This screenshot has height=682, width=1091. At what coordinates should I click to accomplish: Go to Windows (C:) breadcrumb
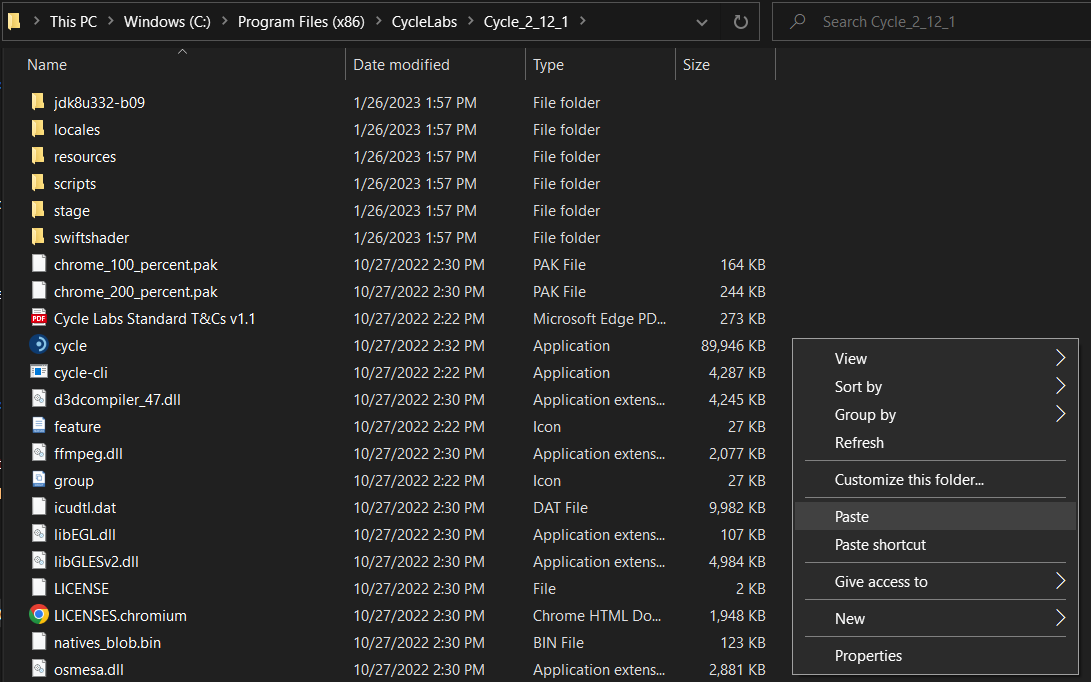point(167,22)
